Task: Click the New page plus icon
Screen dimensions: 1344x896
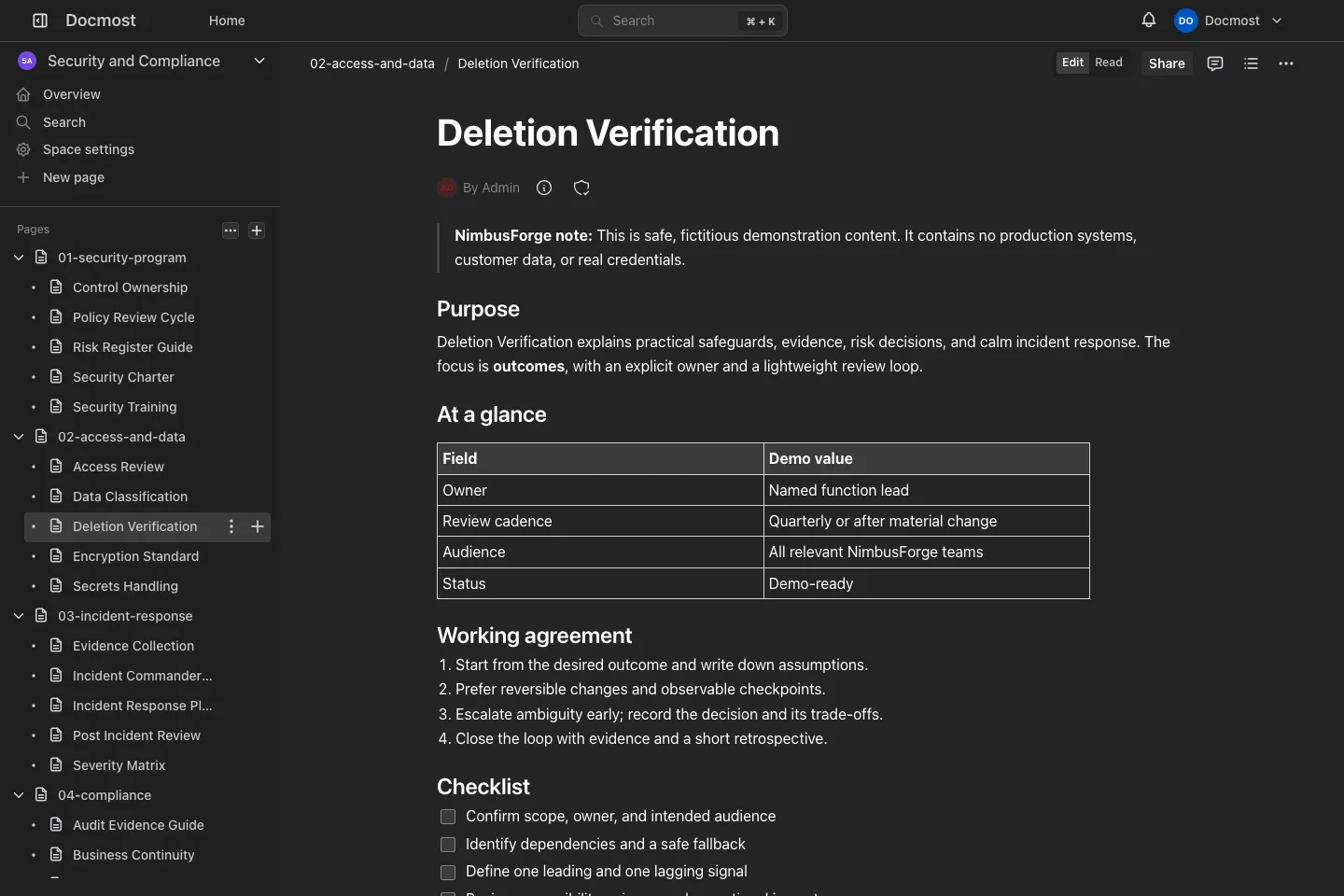Action: (x=23, y=177)
